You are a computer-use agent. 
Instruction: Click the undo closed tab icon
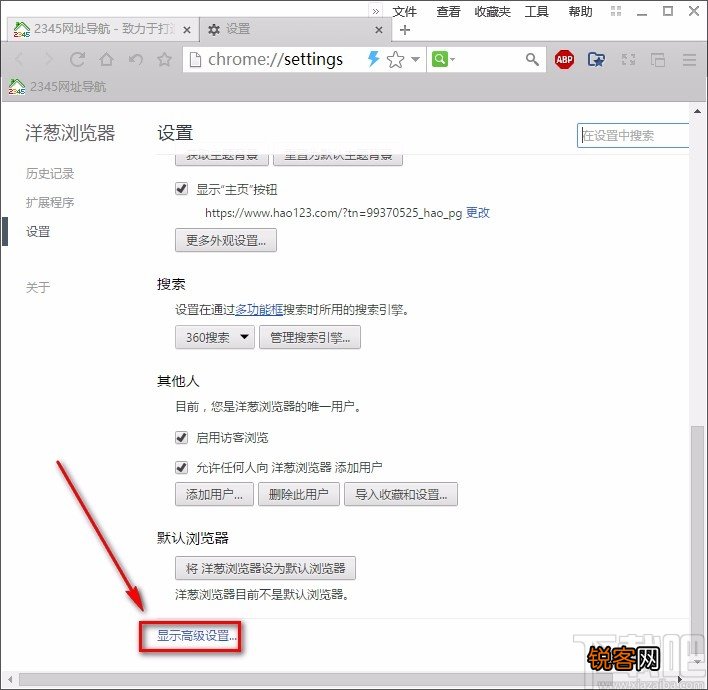click(135, 59)
